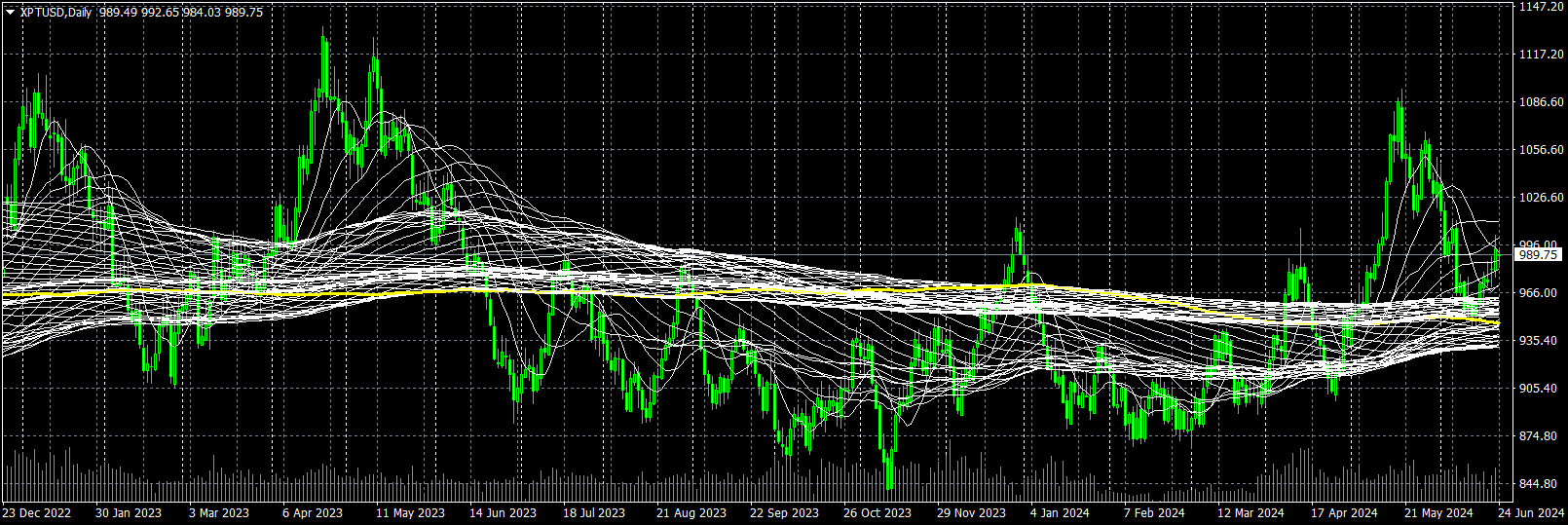
Task: Click the triangle arrow beside XPTUSD,Daily
Action: coord(10,13)
